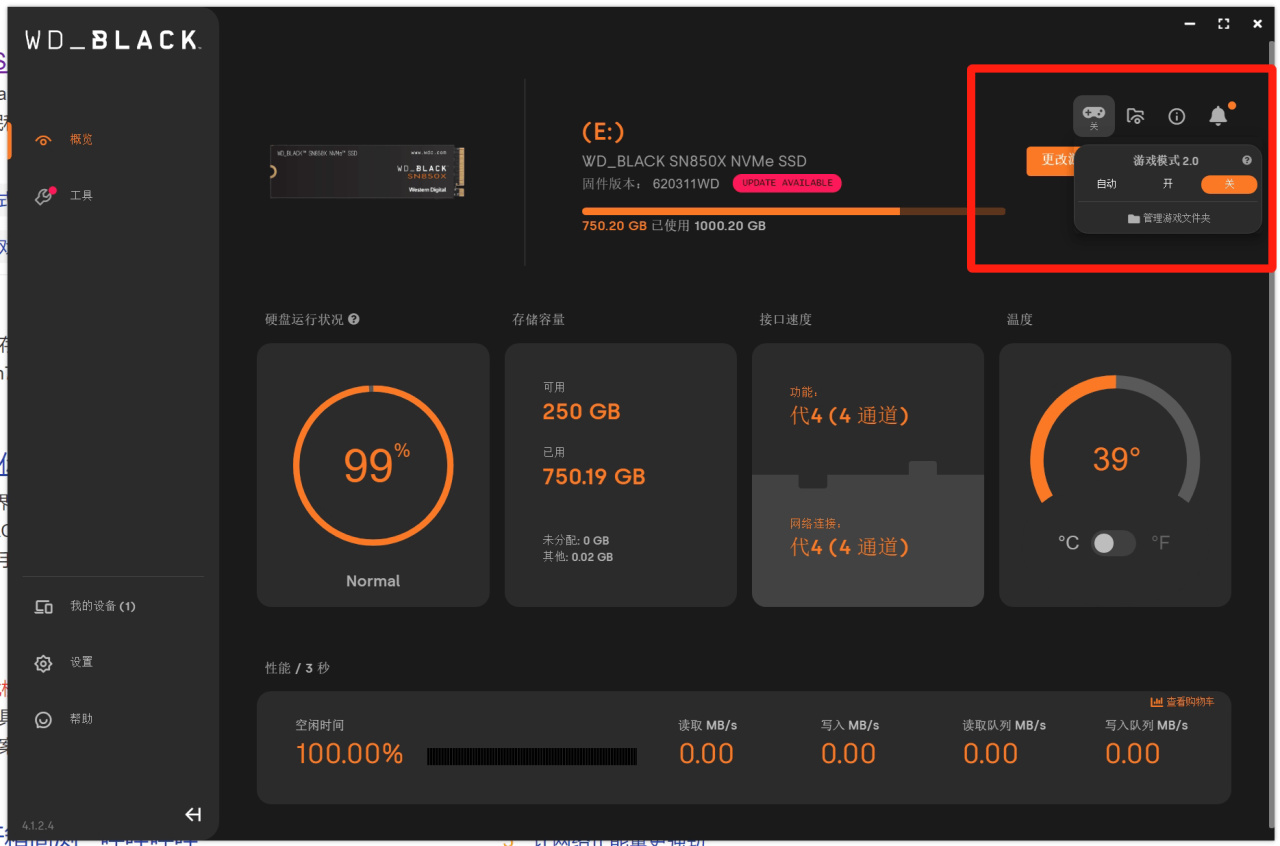Click the help icon beside 硬盘运行状况
This screenshot has width=1280, height=846.
354,319
